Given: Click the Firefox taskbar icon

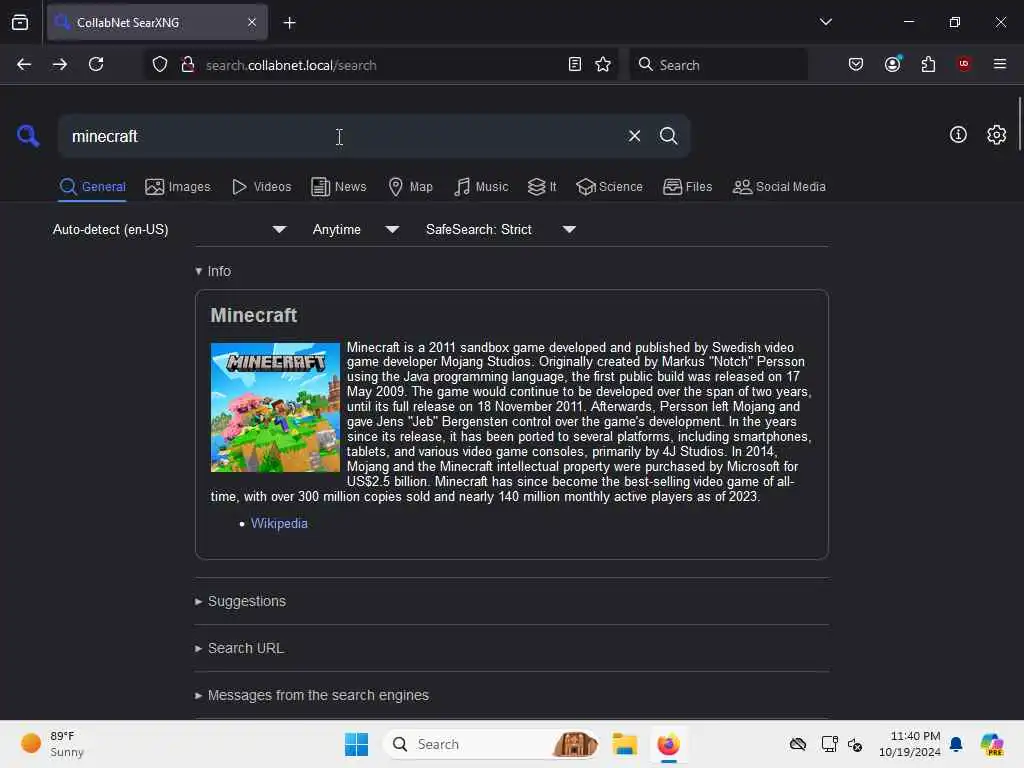Looking at the screenshot, I should pyautogui.click(x=668, y=744).
